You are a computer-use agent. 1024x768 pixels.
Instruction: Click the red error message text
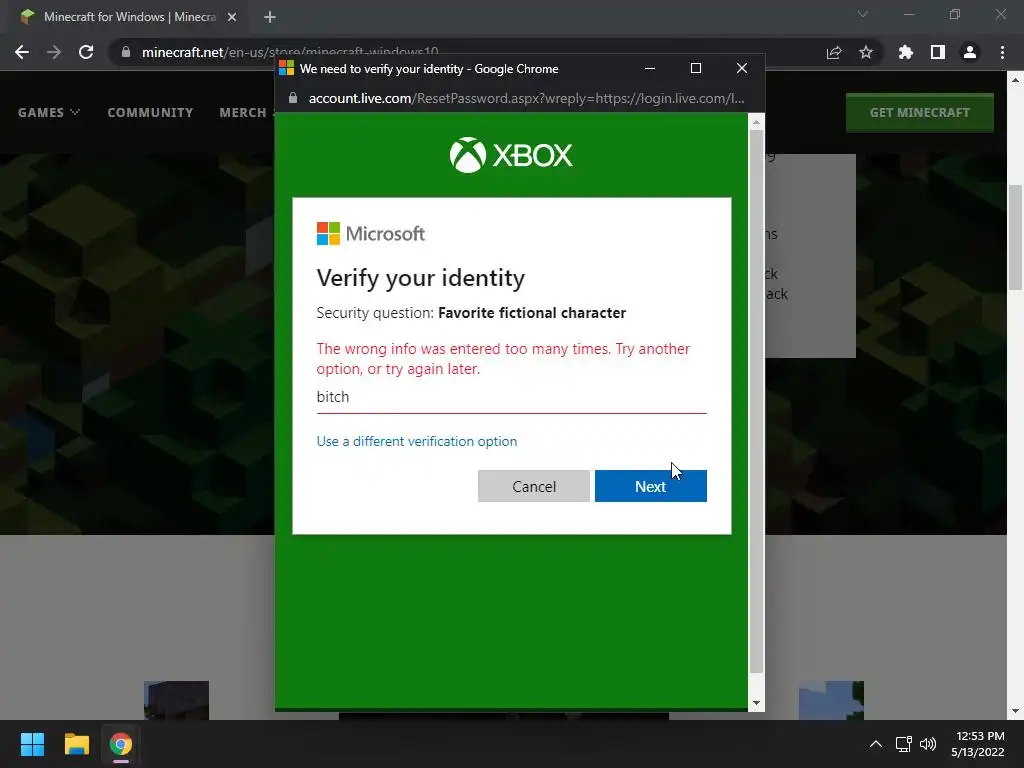point(503,359)
